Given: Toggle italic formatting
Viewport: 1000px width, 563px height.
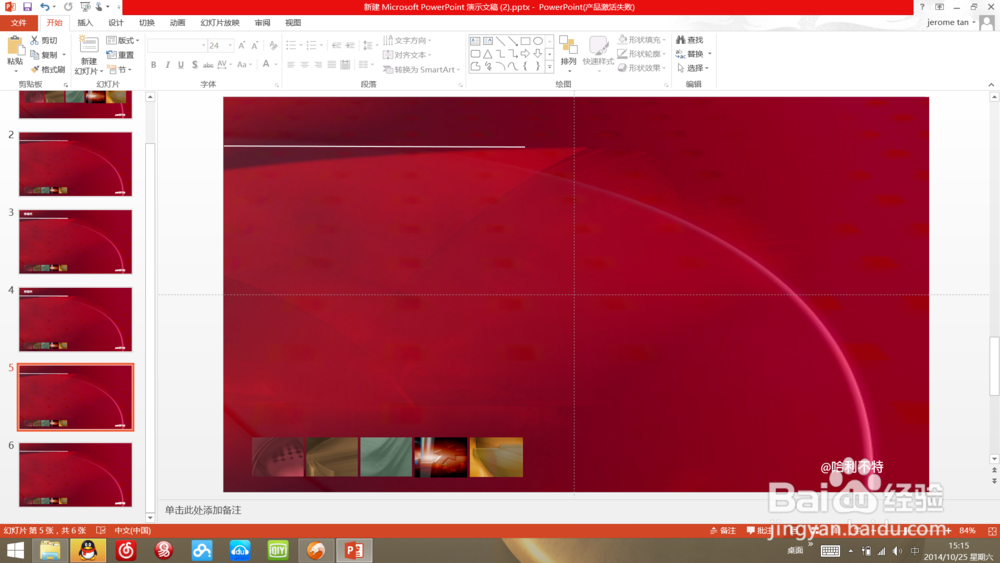Looking at the screenshot, I should point(167,64).
